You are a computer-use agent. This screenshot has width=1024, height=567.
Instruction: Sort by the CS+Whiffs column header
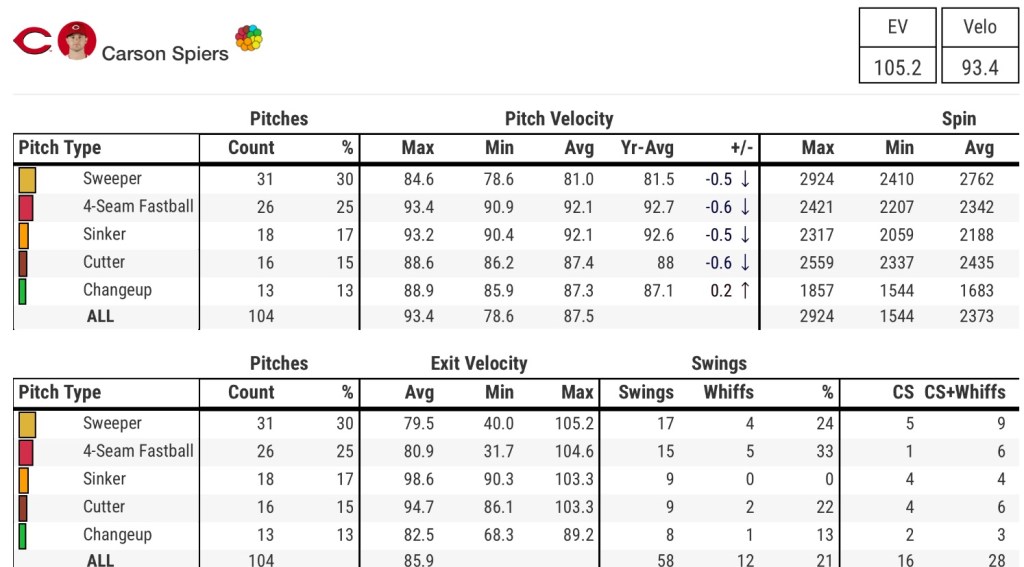pyautogui.click(x=965, y=392)
